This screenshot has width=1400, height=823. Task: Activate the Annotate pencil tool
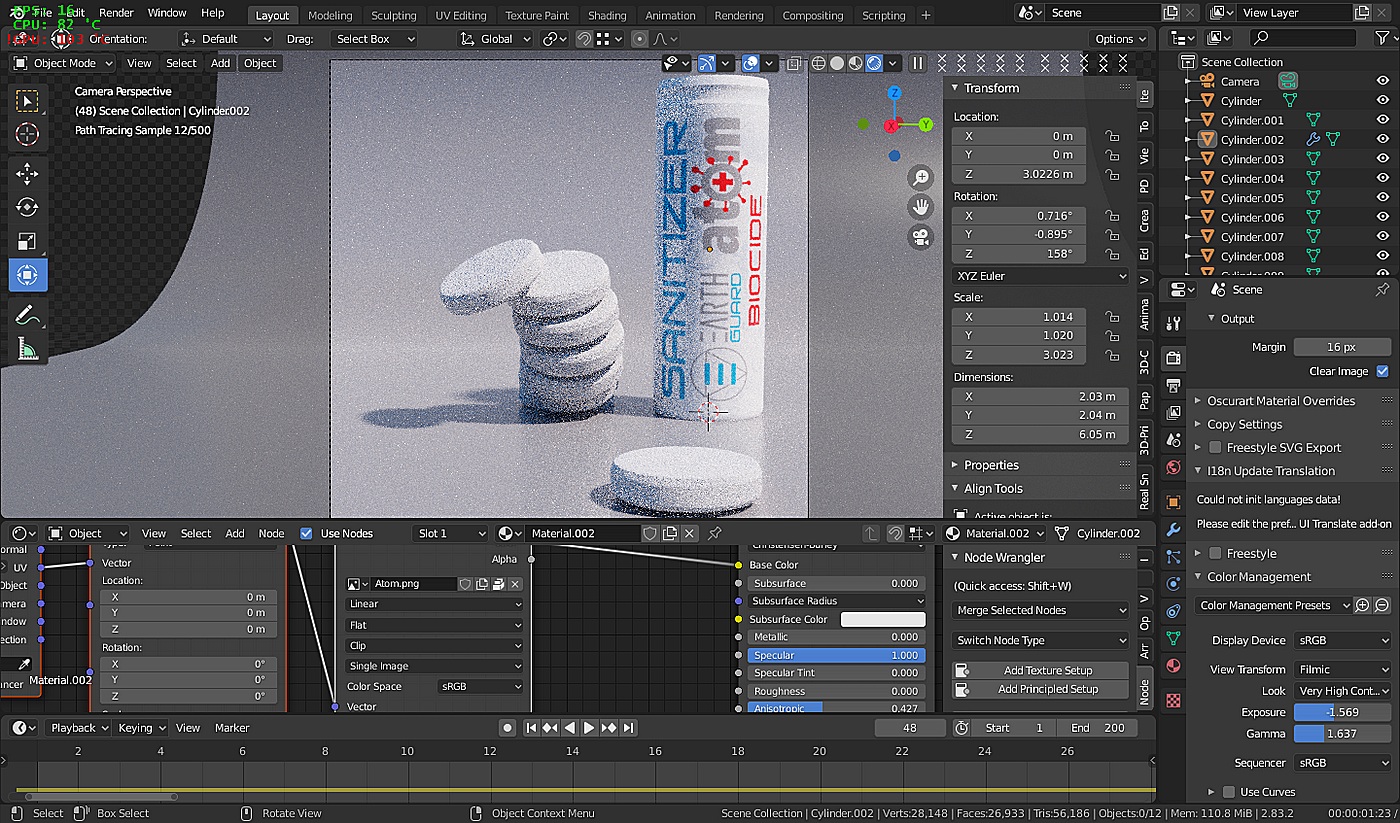(28, 315)
